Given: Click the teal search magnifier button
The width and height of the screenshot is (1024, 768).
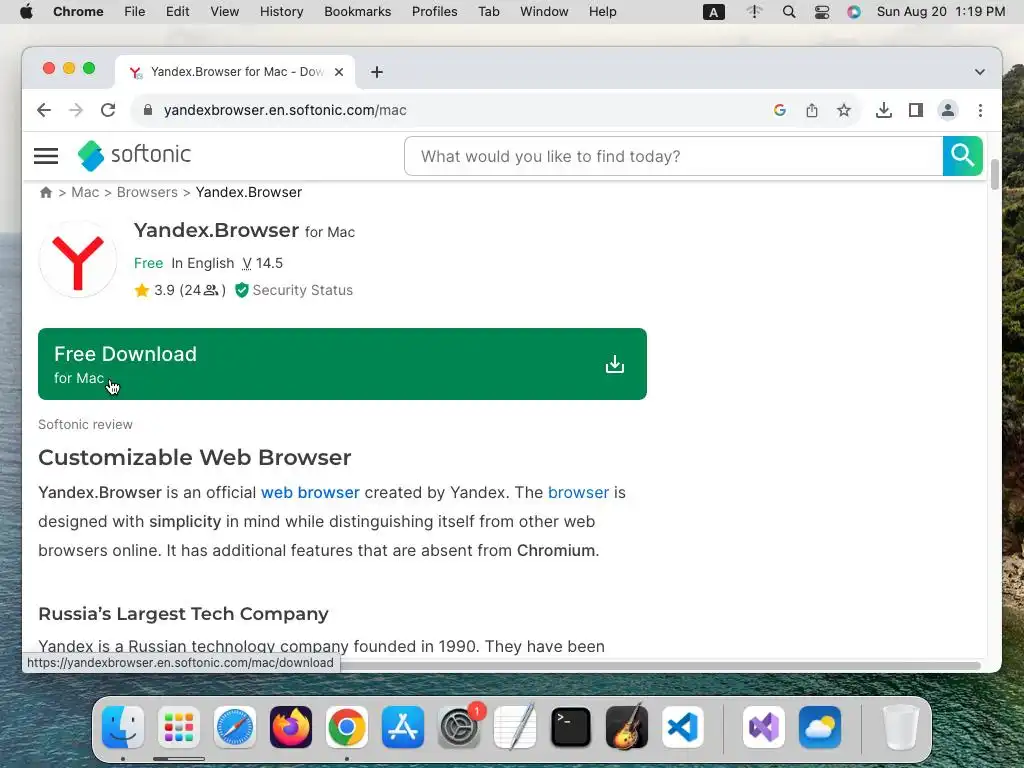Looking at the screenshot, I should [963, 156].
